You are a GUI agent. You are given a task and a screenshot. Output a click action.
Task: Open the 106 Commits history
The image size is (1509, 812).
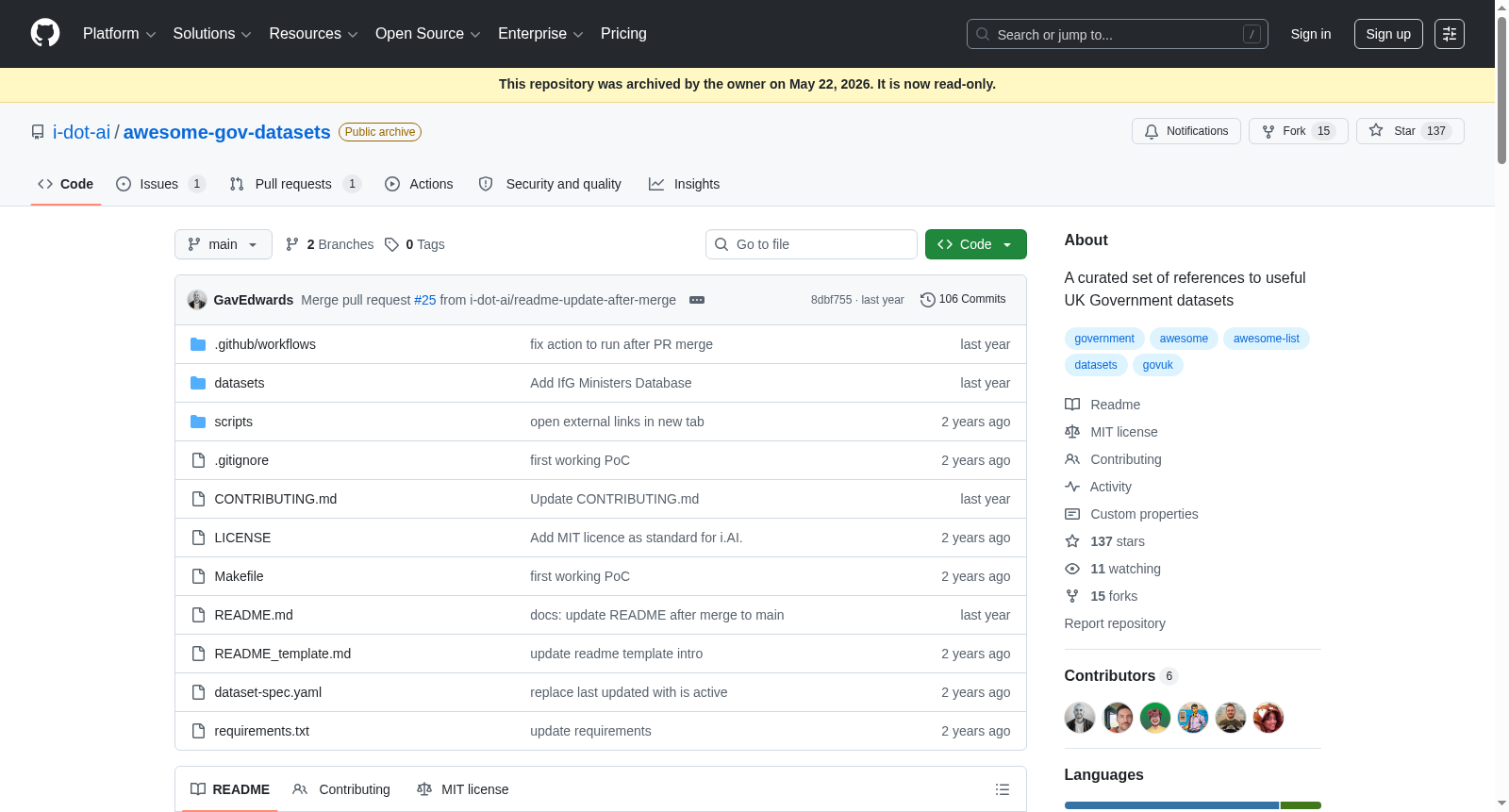(963, 299)
